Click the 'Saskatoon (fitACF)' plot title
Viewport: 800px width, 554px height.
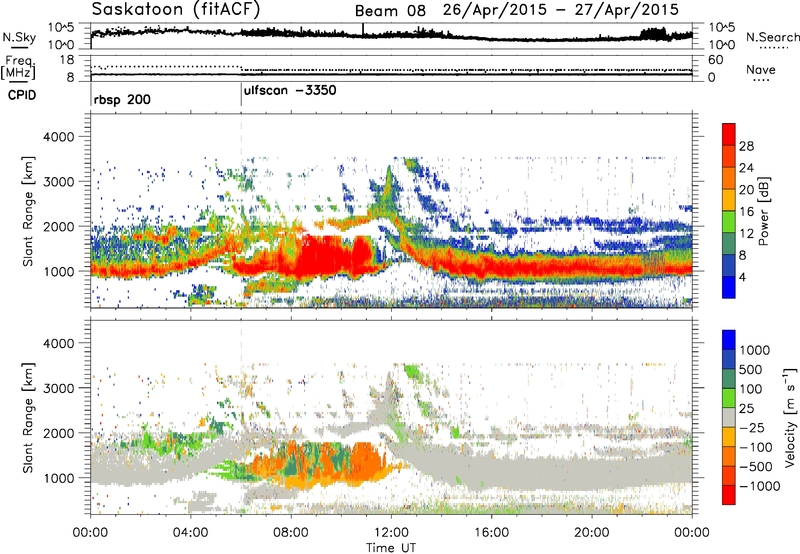pos(176,9)
